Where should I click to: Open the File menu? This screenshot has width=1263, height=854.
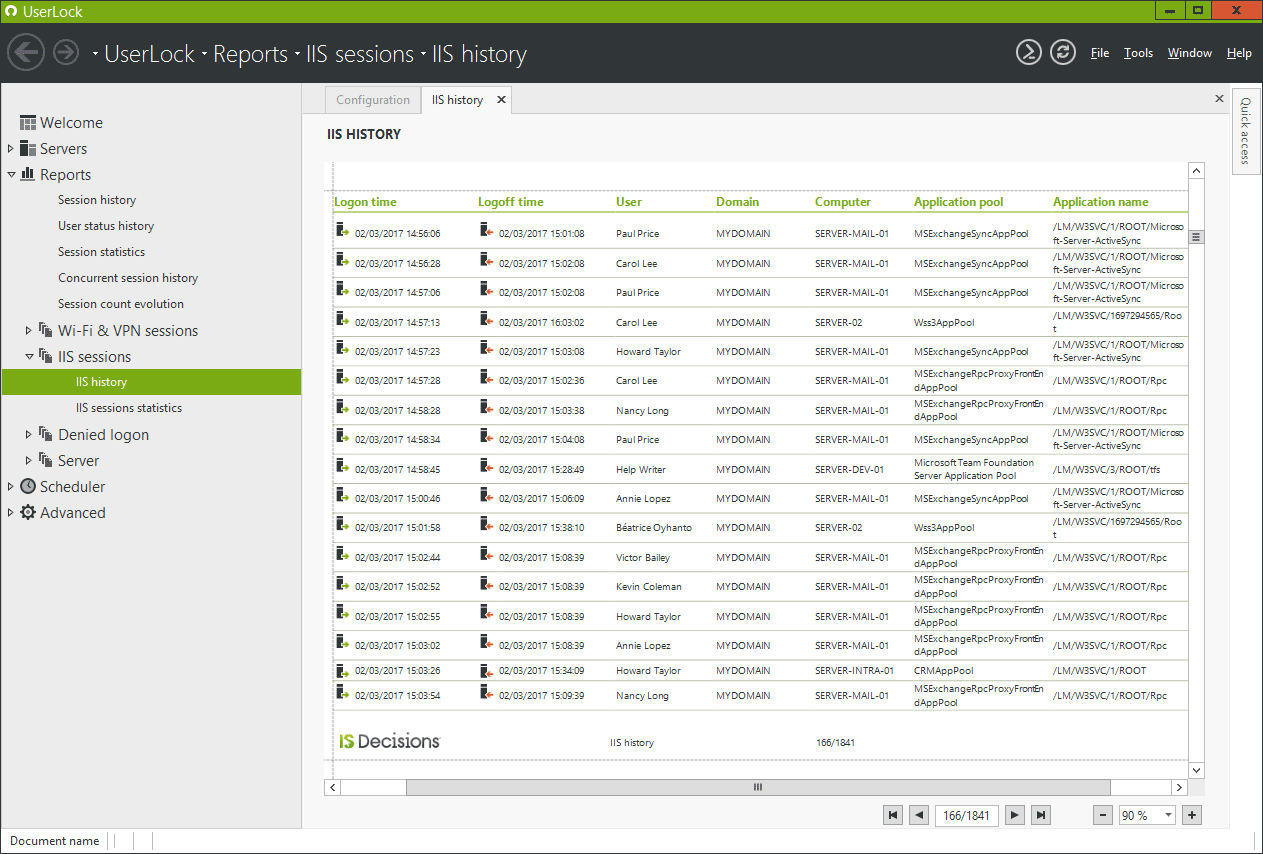(x=1100, y=53)
